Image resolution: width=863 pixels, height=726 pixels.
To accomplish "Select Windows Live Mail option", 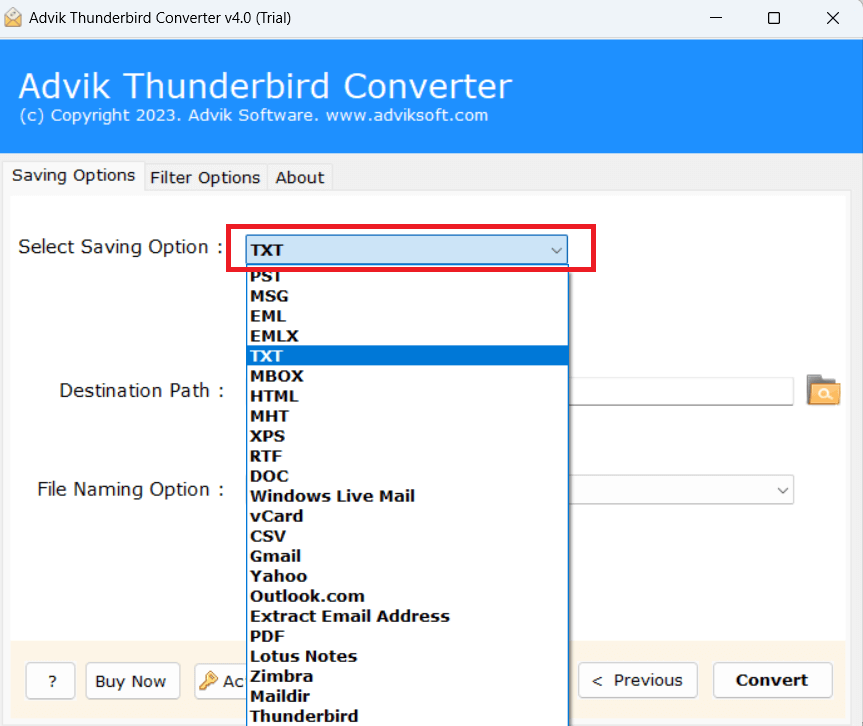I will (407, 496).
